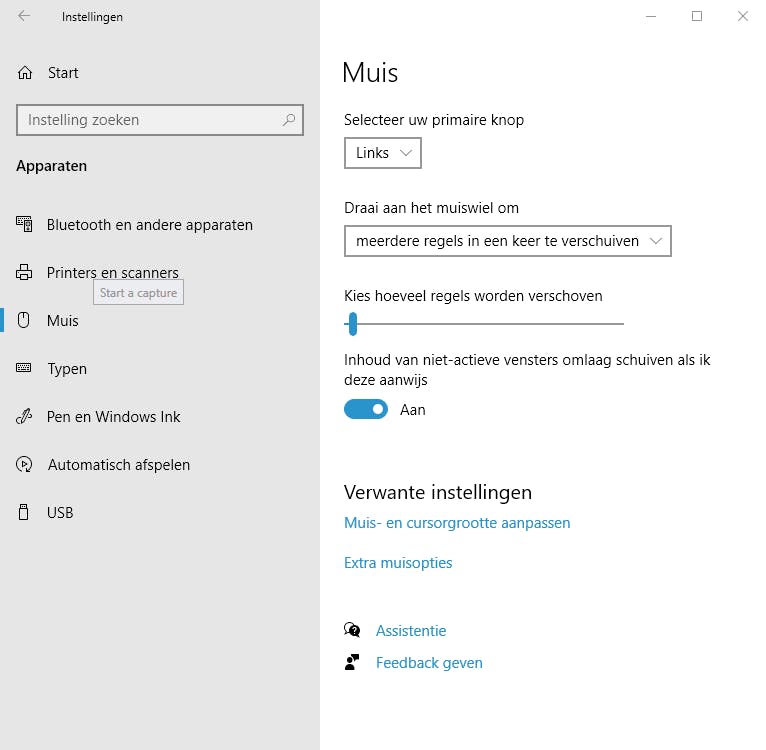Click the scroll lines slider handle

[352, 323]
